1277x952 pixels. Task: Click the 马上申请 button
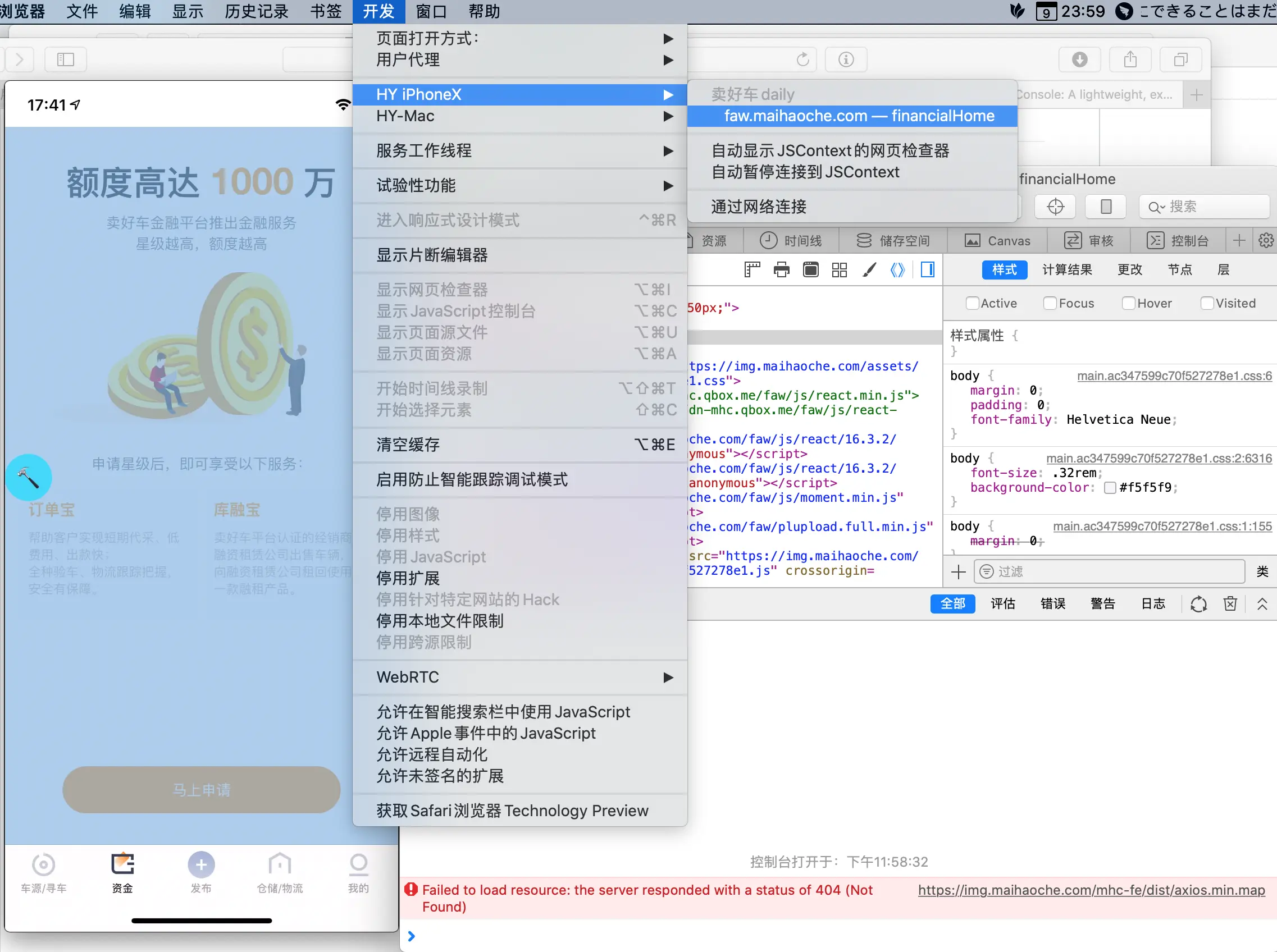(x=200, y=790)
